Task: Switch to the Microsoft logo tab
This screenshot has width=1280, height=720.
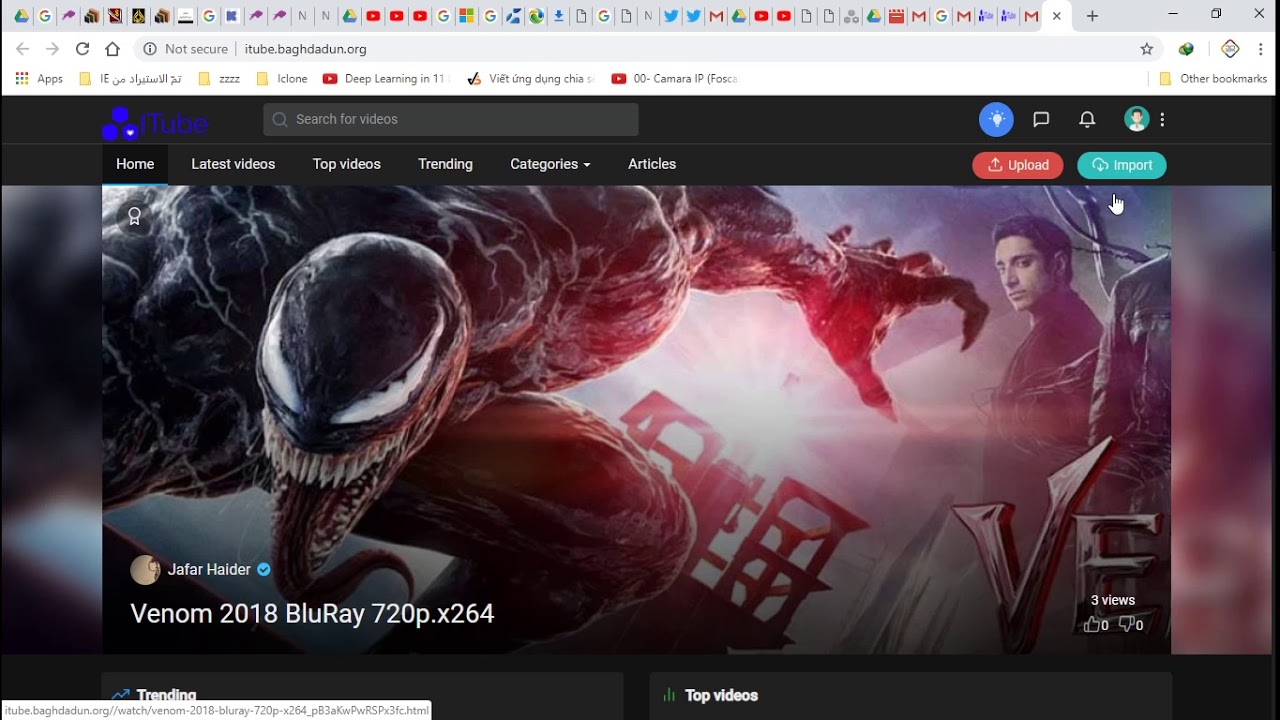Action: [x=467, y=16]
